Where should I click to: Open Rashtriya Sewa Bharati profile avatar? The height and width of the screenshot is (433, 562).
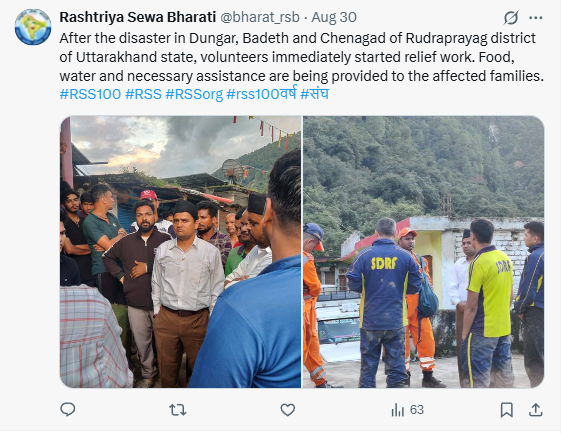tap(33, 27)
